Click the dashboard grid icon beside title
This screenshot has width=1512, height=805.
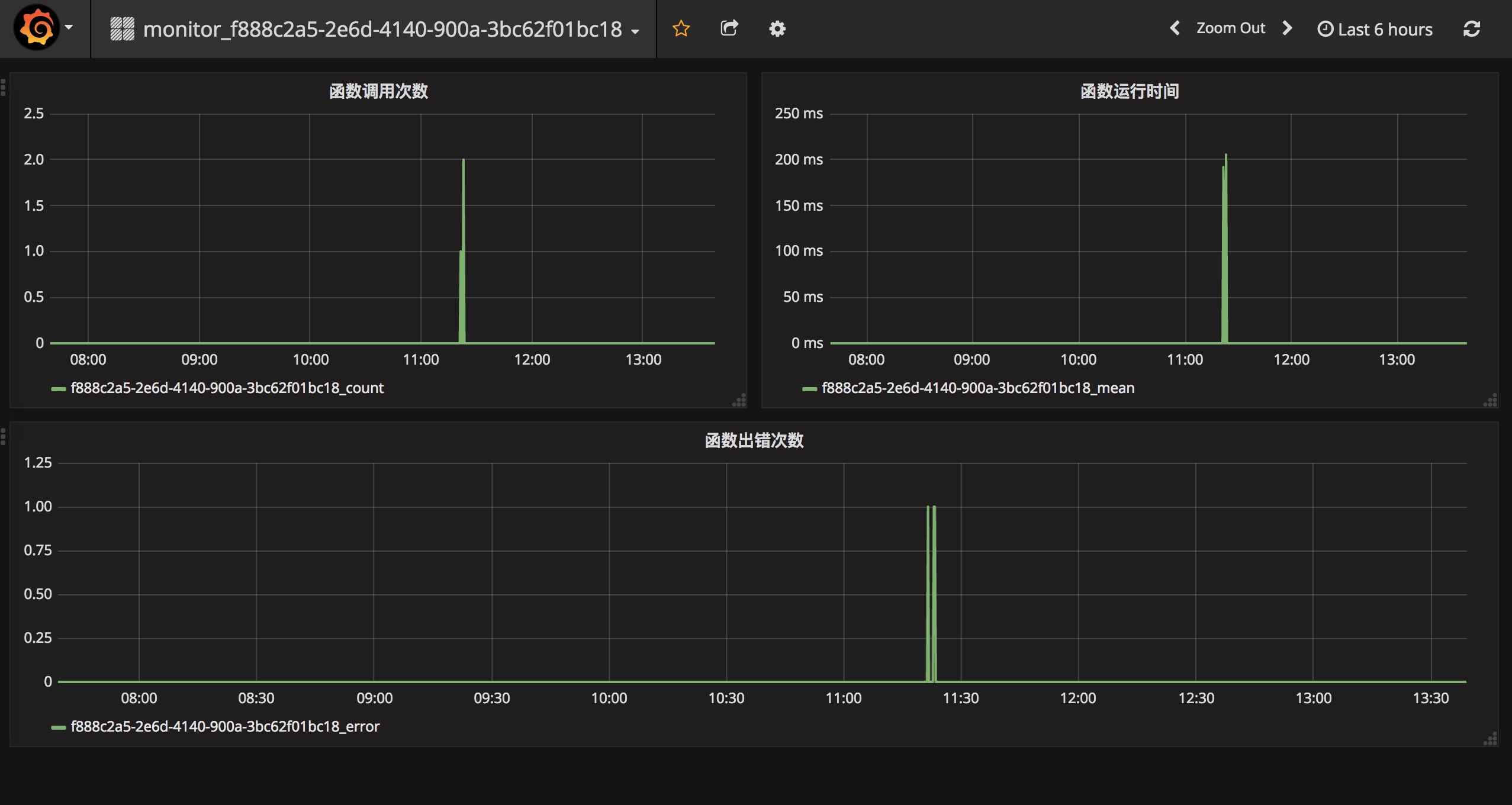pyautogui.click(x=123, y=28)
